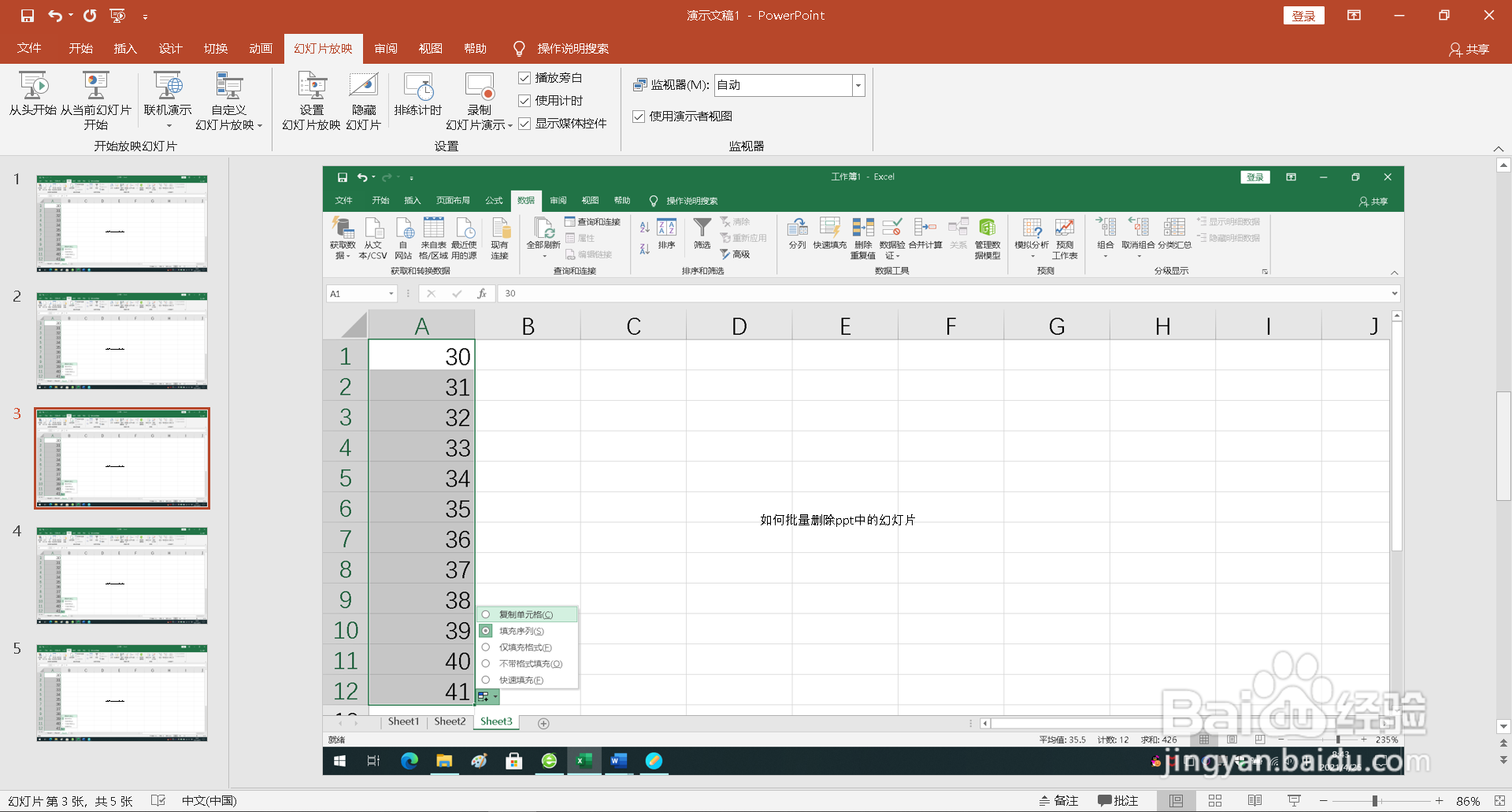This screenshot has width=1512, height=812.
Task: Open the undo history dropdown arrow
Action: (71, 16)
